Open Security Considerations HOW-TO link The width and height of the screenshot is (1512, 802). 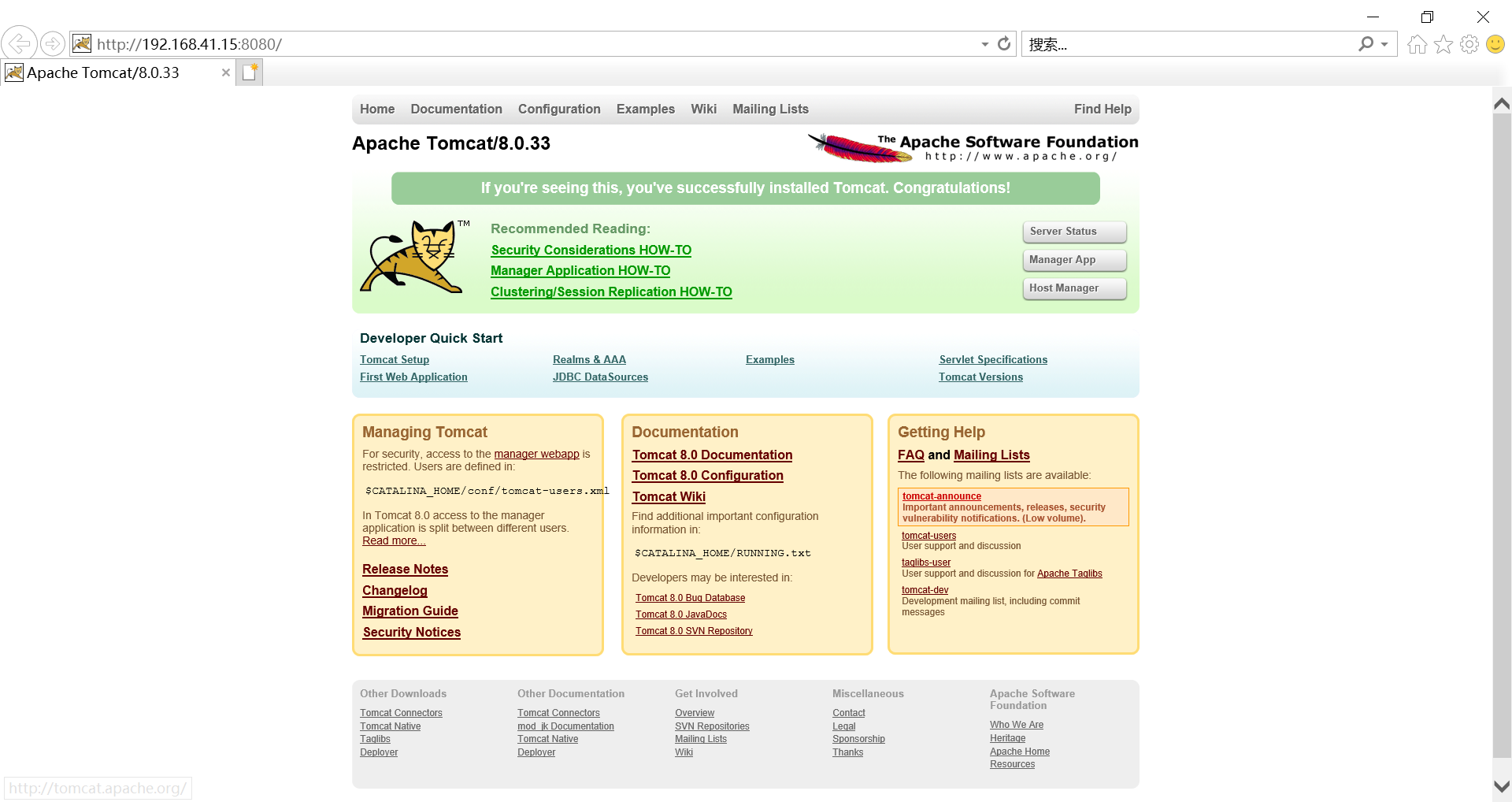[591, 250]
